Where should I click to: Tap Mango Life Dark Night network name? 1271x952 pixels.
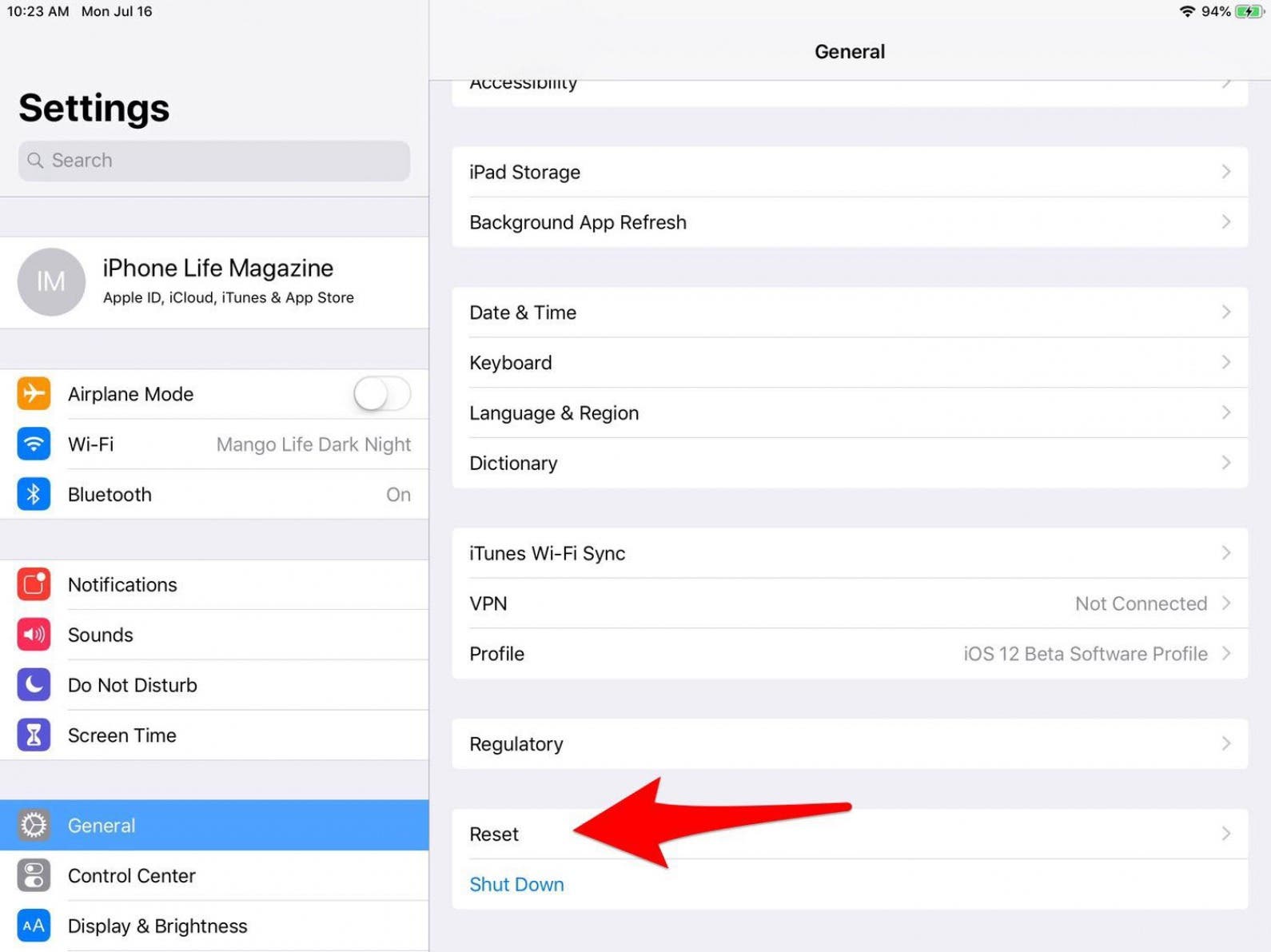click(x=313, y=444)
